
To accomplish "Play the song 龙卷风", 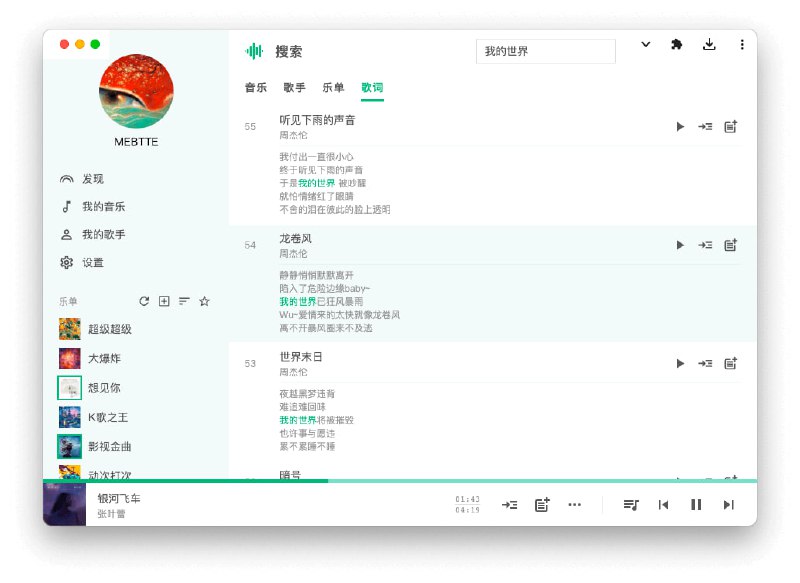I will [680, 245].
